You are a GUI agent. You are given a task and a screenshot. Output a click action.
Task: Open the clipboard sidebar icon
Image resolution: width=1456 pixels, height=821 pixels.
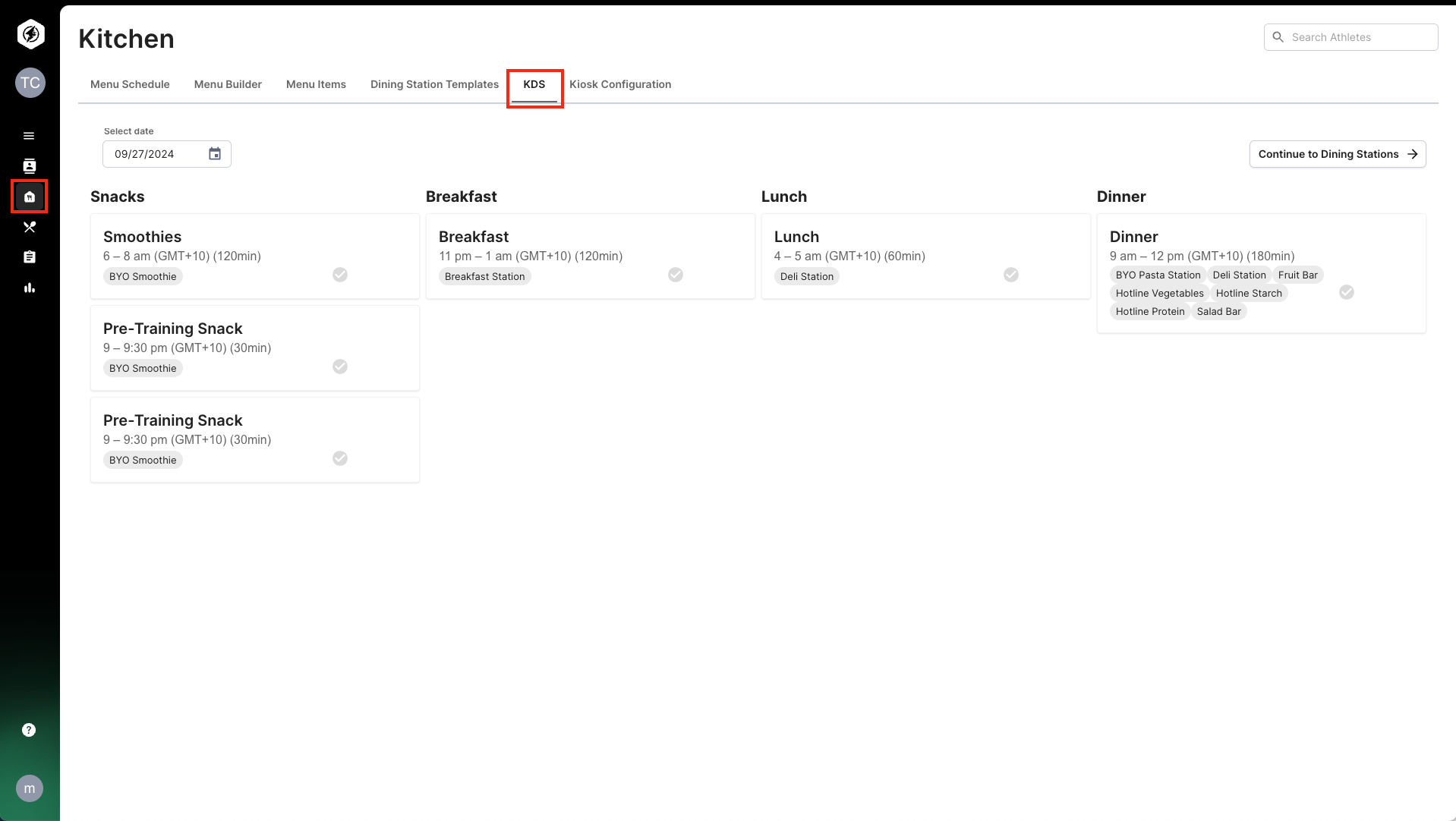(30, 257)
